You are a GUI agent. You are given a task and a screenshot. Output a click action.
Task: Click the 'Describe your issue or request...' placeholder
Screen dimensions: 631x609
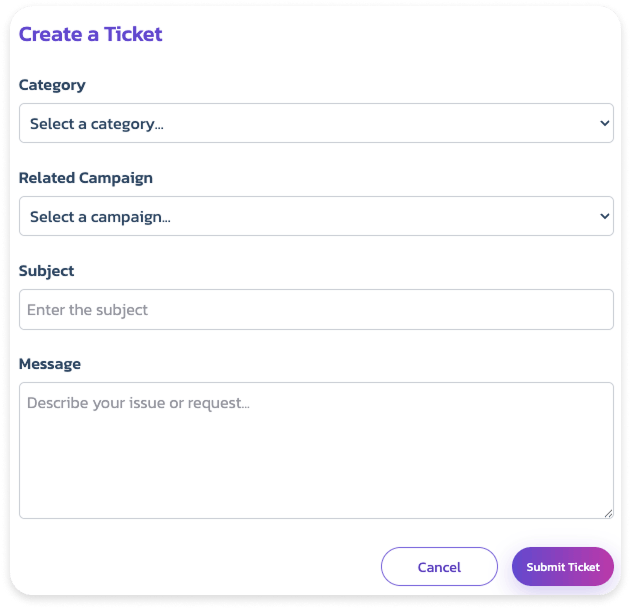[138, 403]
